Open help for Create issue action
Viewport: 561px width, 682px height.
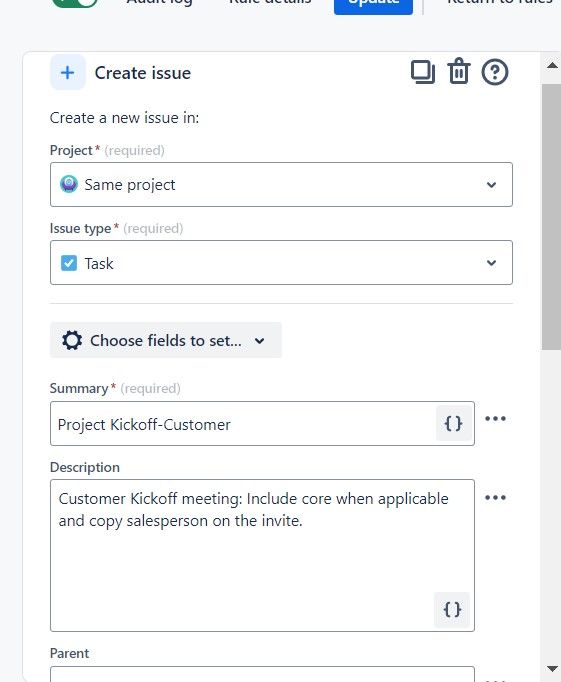494,72
